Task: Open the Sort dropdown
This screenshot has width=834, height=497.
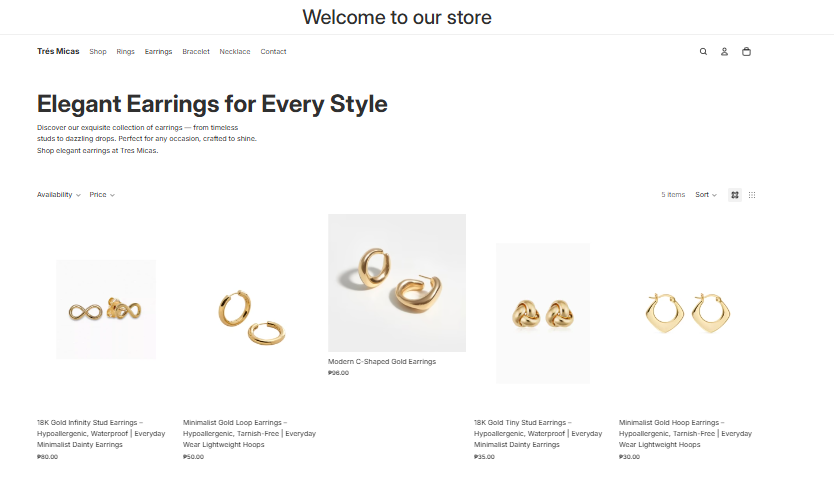Action: 706,195
